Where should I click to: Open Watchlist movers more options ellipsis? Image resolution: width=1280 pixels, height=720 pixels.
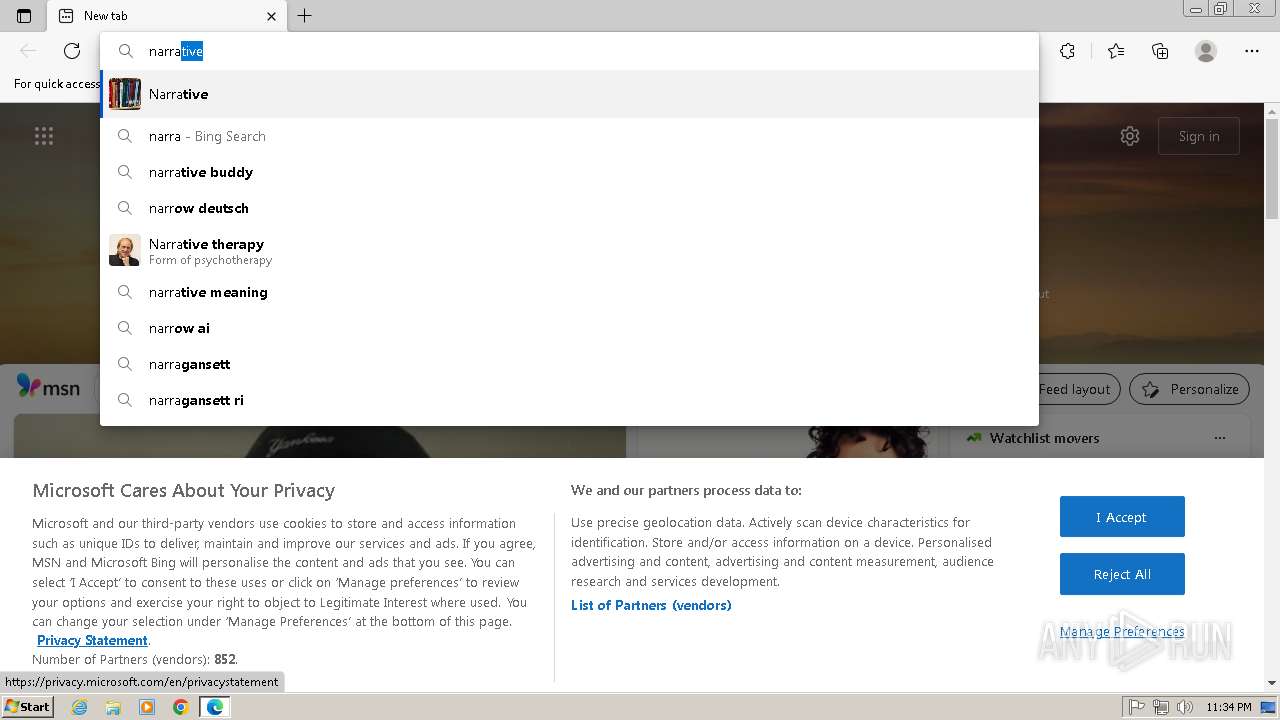[1219, 438]
